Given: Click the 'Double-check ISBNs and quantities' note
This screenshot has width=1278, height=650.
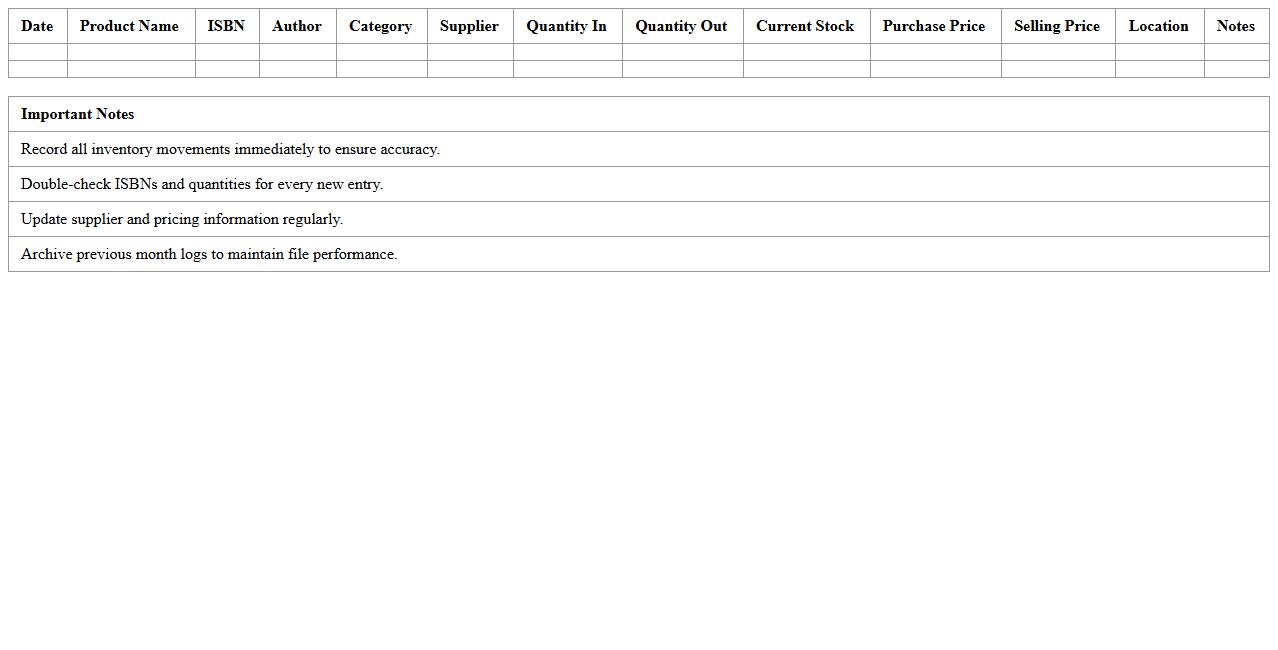Looking at the screenshot, I should 202,184.
